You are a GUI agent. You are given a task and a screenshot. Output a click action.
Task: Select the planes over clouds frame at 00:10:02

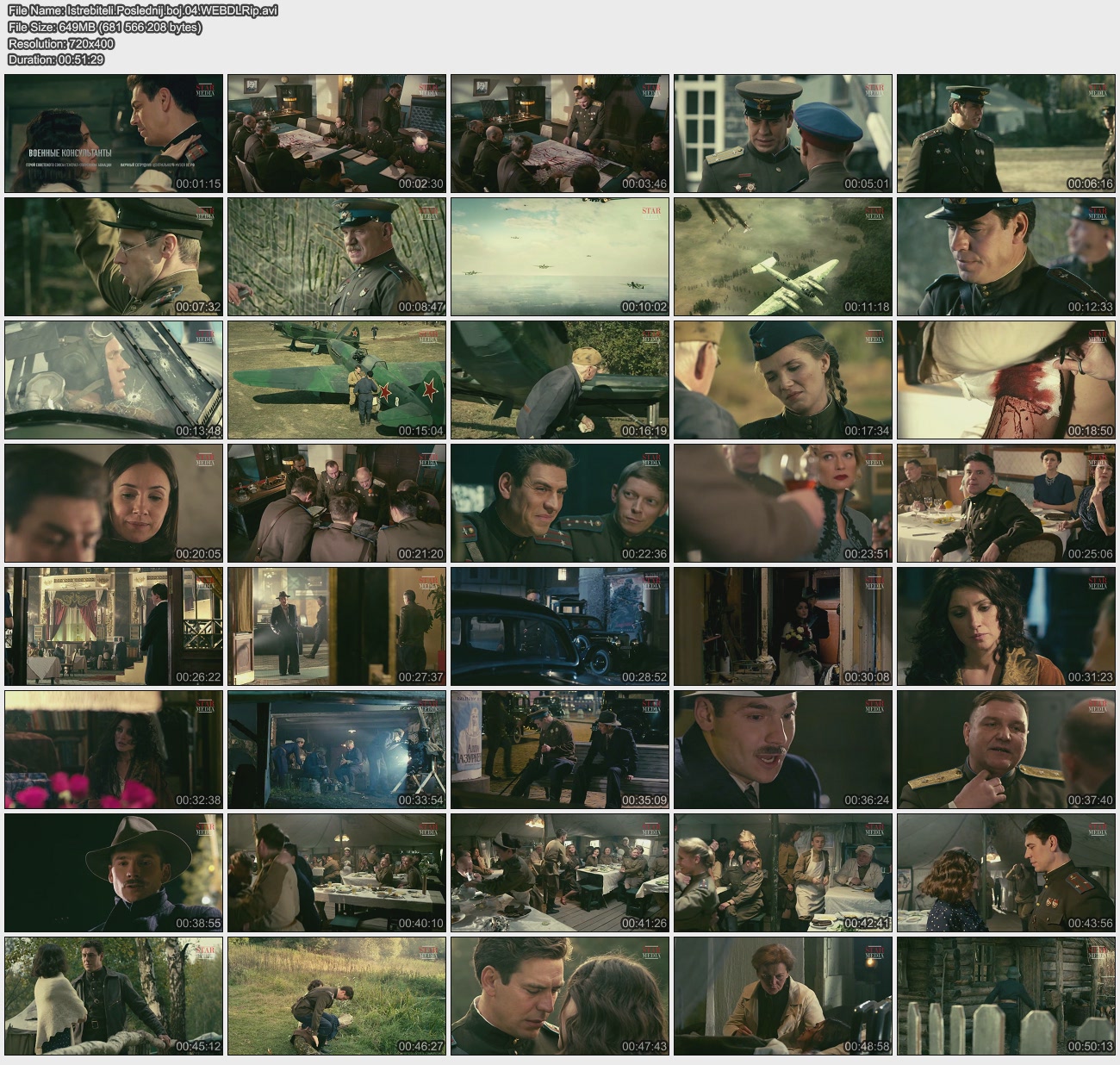pyautogui.click(x=560, y=257)
